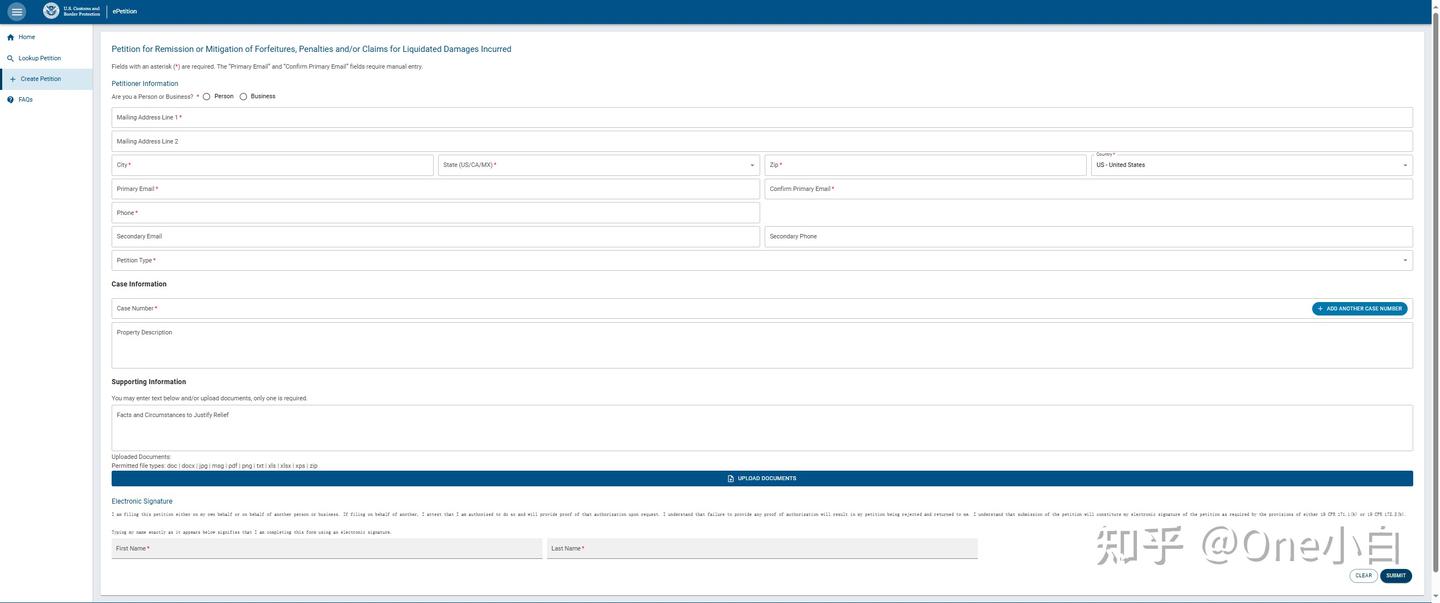Screen dimensions: 1440x603
Task: Expand the Country dropdown
Action: point(1252,165)
